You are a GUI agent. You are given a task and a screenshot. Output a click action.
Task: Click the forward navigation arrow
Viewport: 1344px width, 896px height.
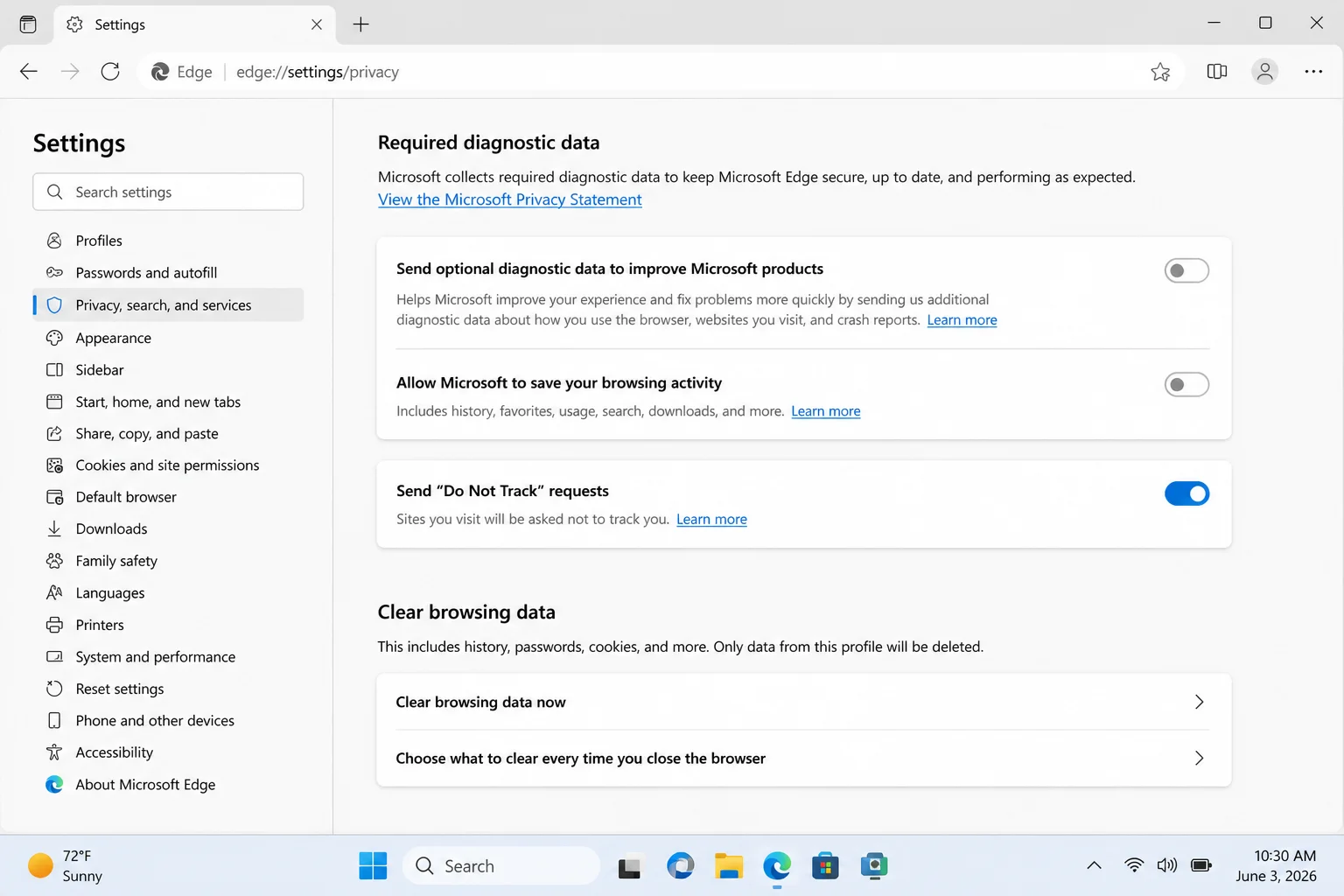[x=70, y=72]
